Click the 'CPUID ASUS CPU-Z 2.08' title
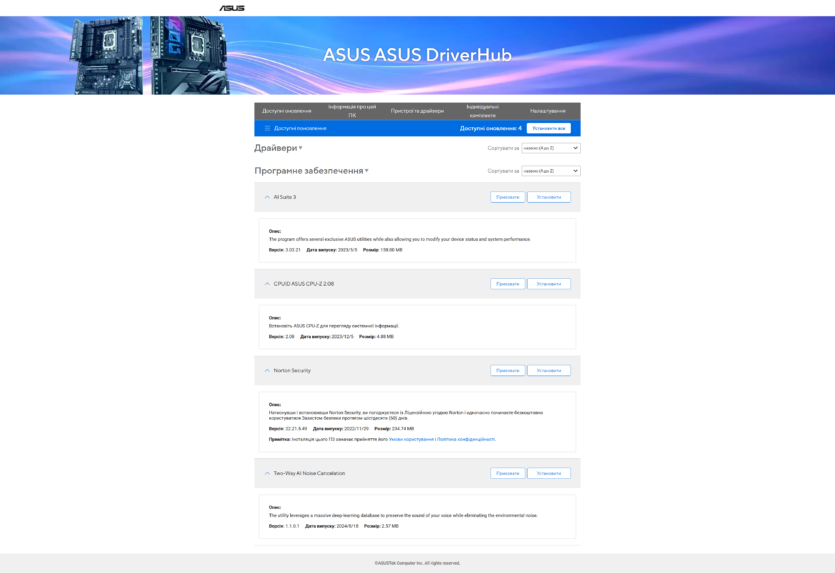This screenshot has width=835, height=573. click(304, 284)
